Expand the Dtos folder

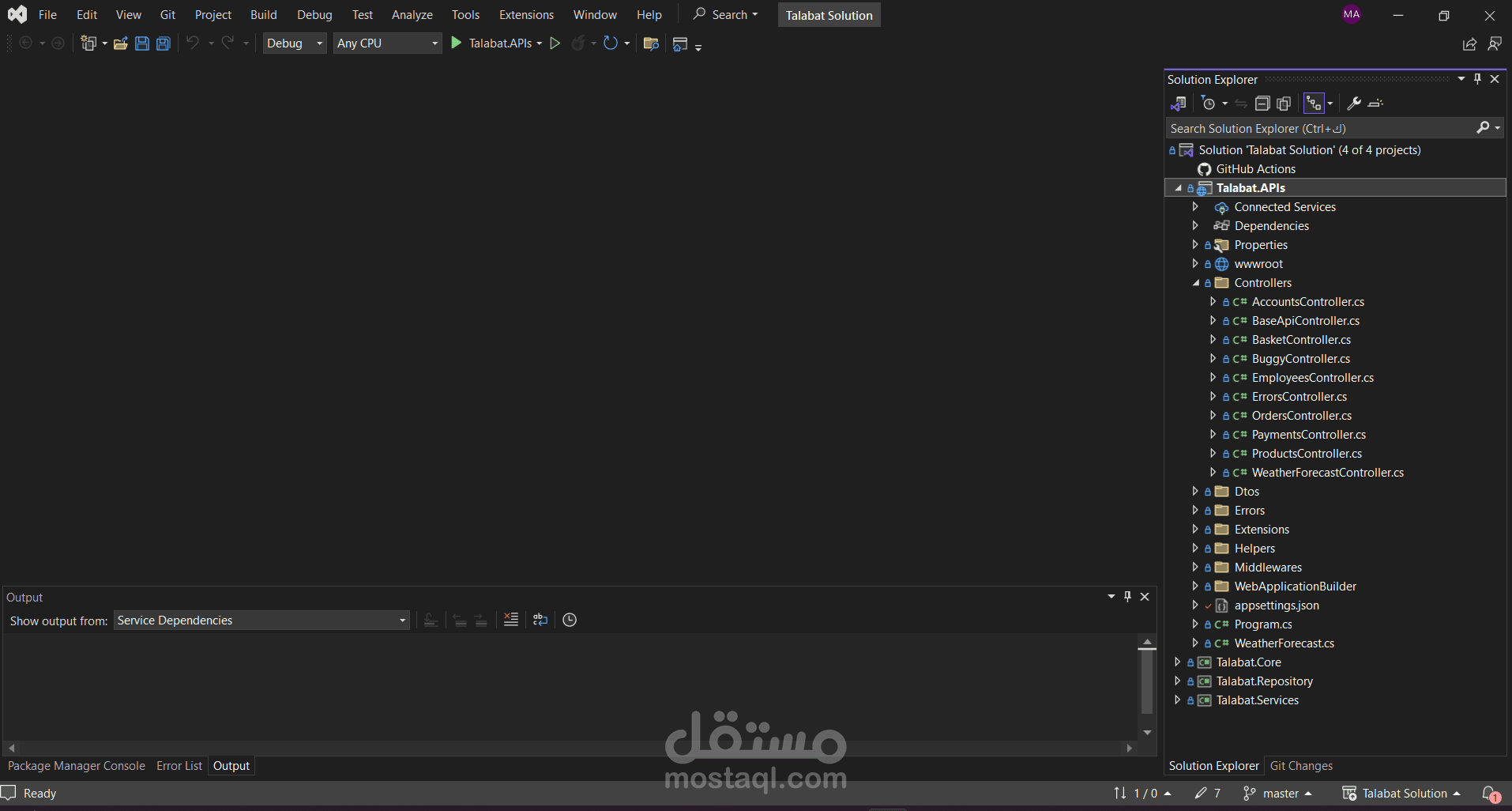pos(1195,492)
